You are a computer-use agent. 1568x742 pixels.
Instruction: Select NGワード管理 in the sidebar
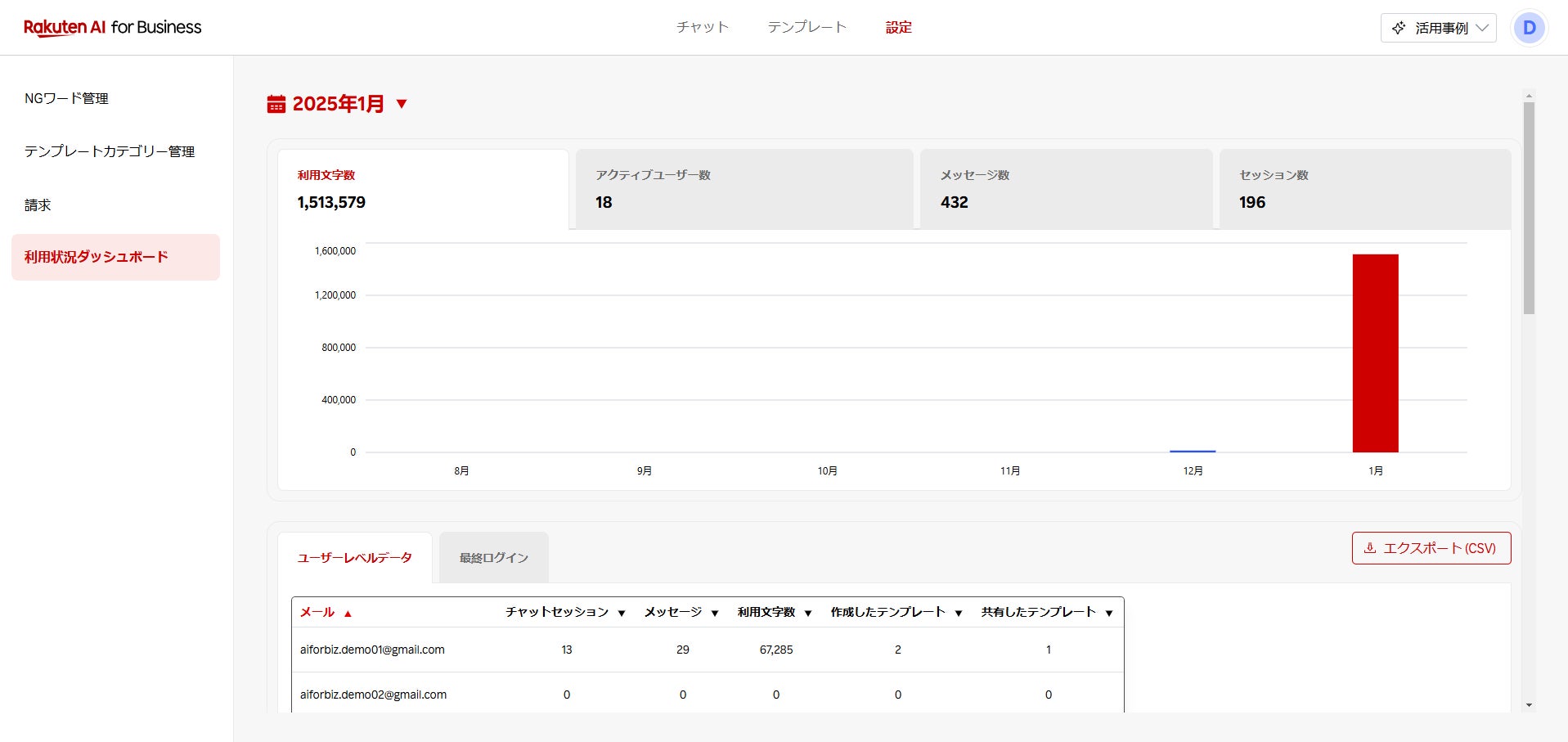66,98
